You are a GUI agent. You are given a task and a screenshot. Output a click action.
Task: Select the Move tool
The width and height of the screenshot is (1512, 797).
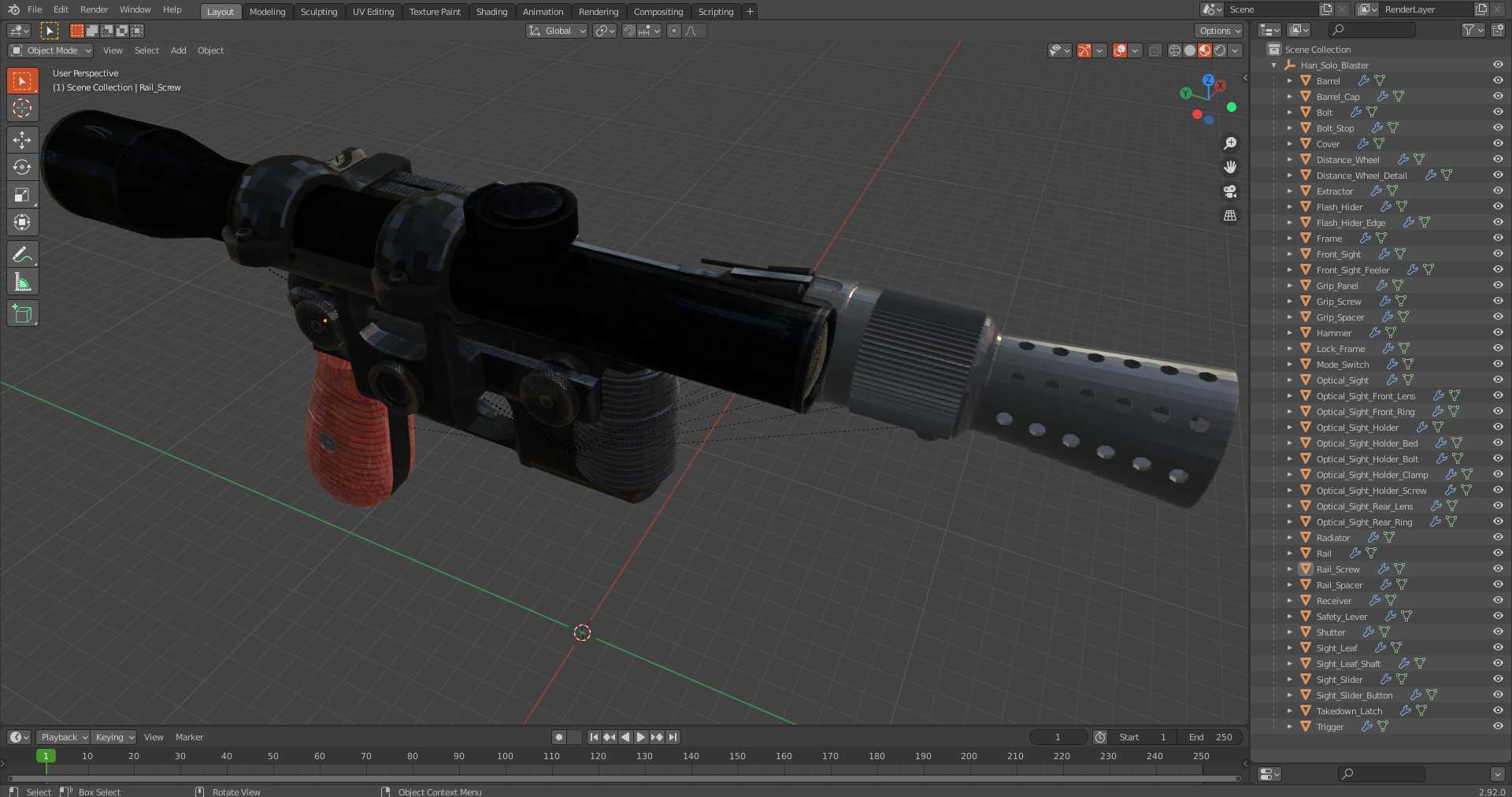22,139
